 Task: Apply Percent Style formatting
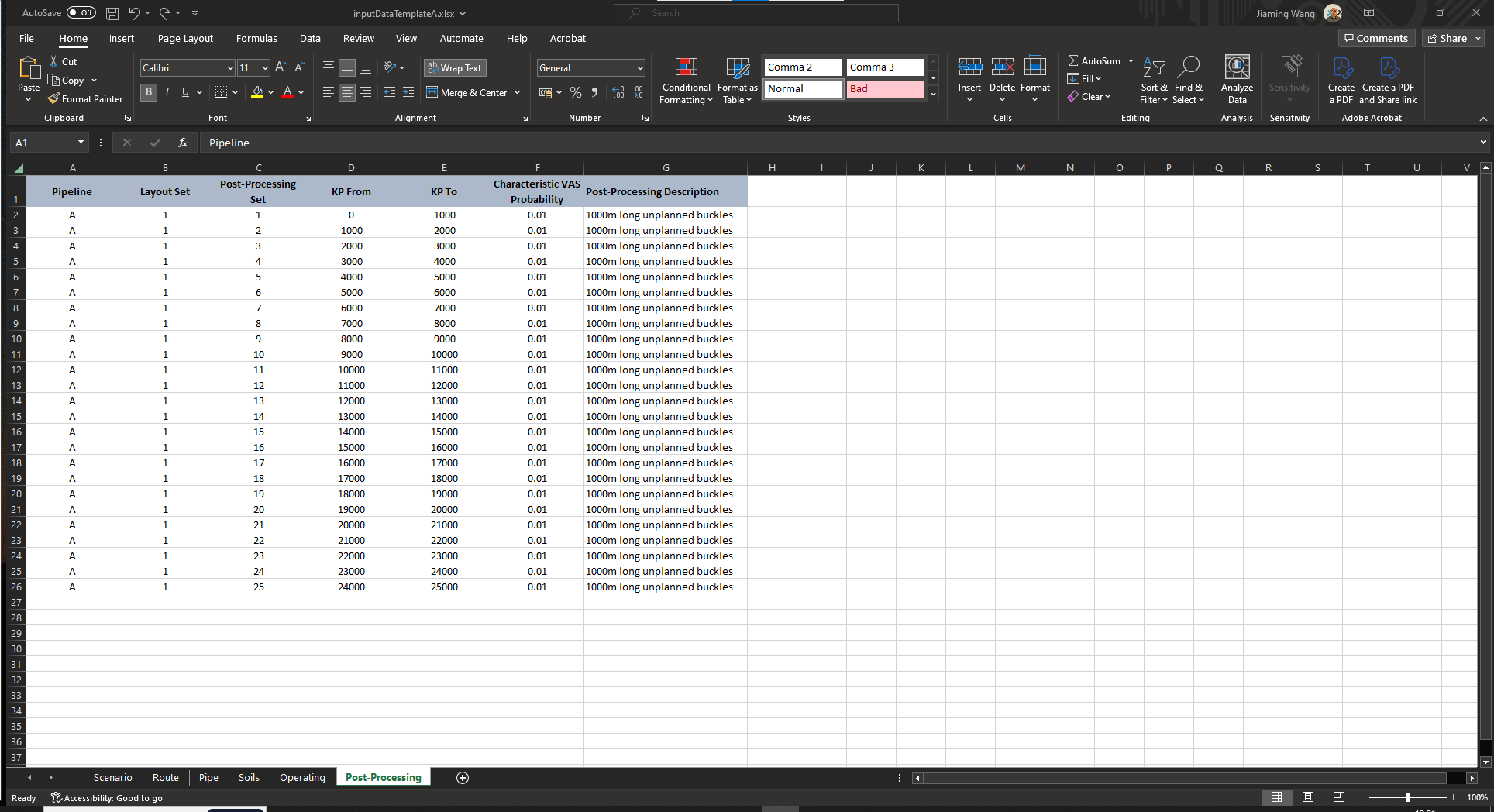576,92
